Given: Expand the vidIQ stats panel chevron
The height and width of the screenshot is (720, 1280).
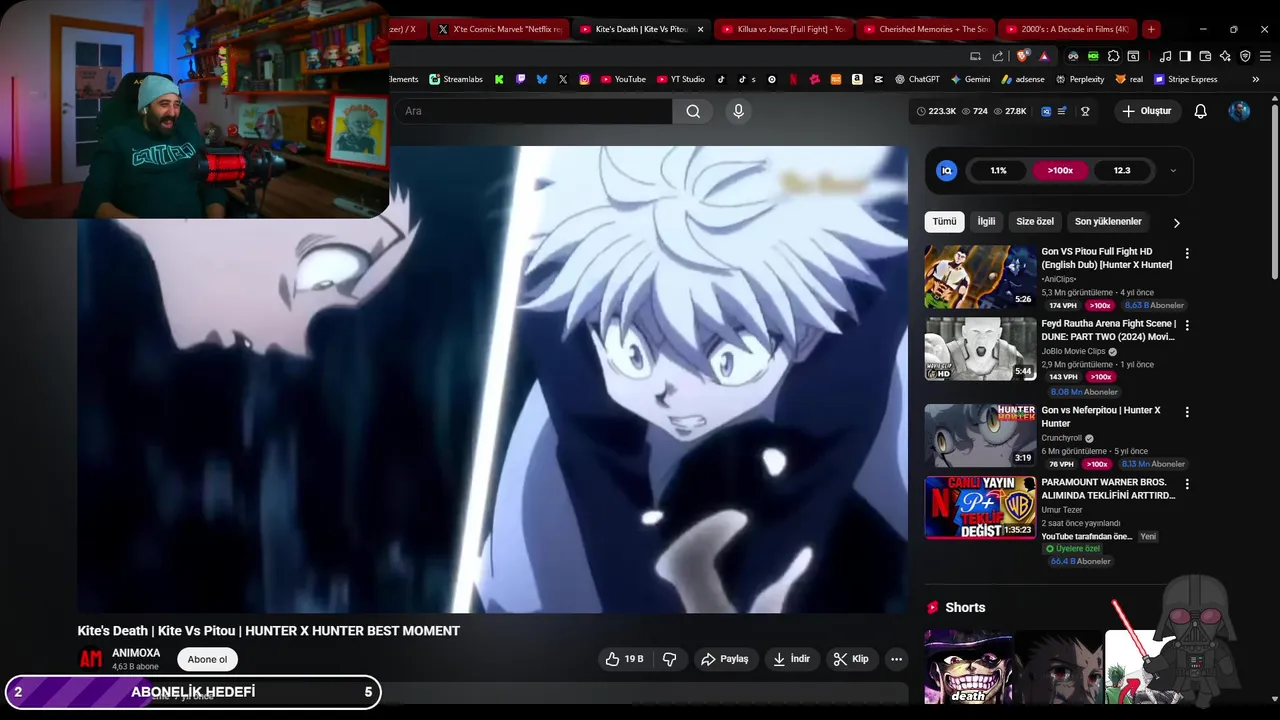Looking at the screenshot, I should pos(1173,171).
